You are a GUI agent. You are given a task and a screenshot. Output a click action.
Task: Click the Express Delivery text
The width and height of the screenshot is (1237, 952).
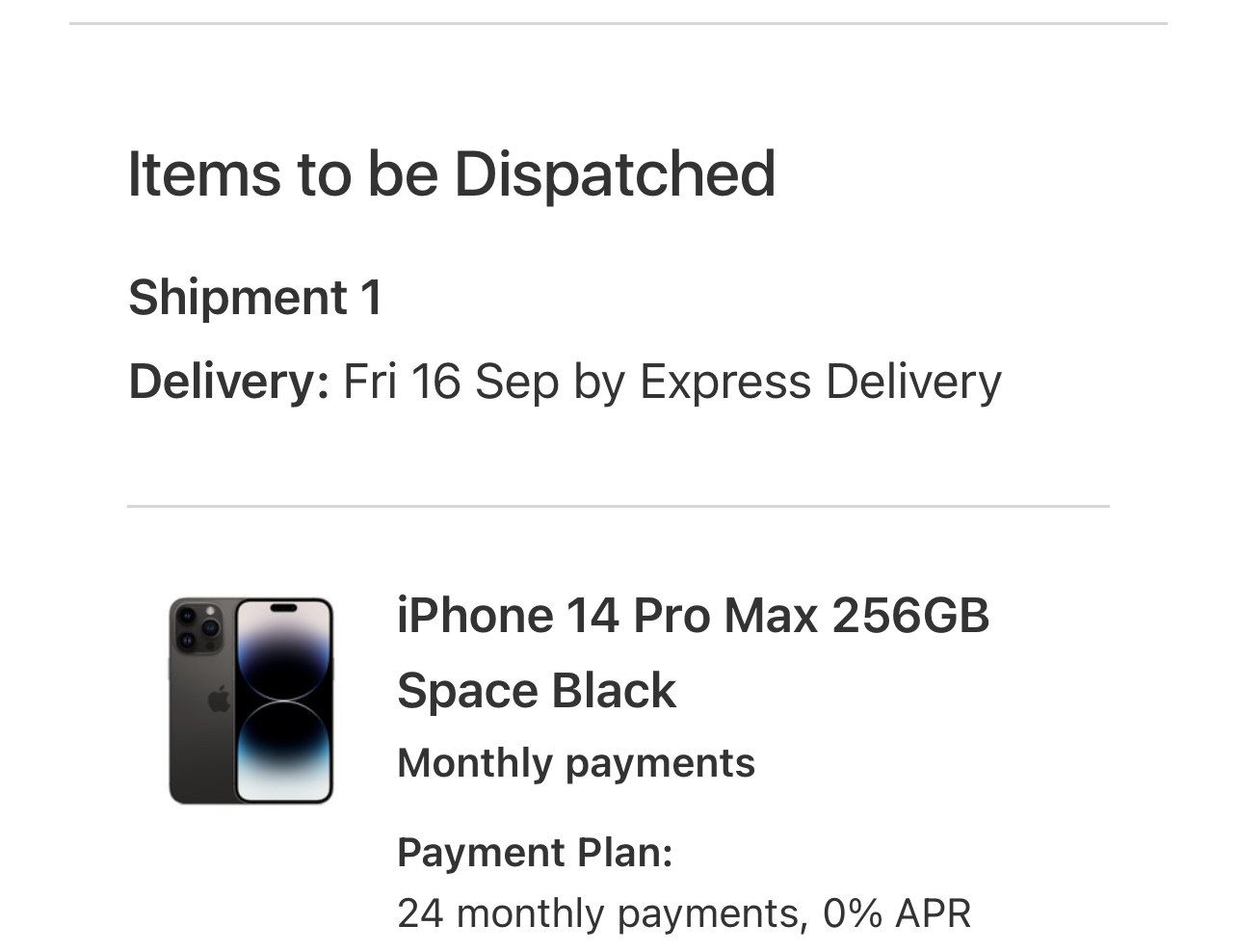point(821,382)
